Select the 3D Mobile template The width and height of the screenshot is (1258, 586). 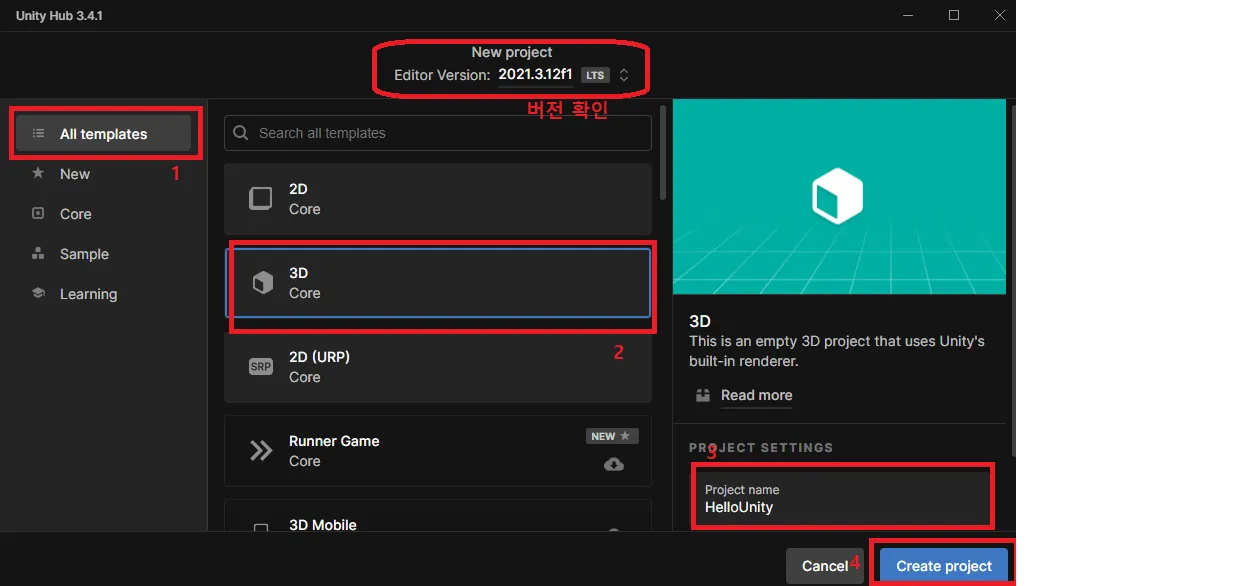click(438, 516)
